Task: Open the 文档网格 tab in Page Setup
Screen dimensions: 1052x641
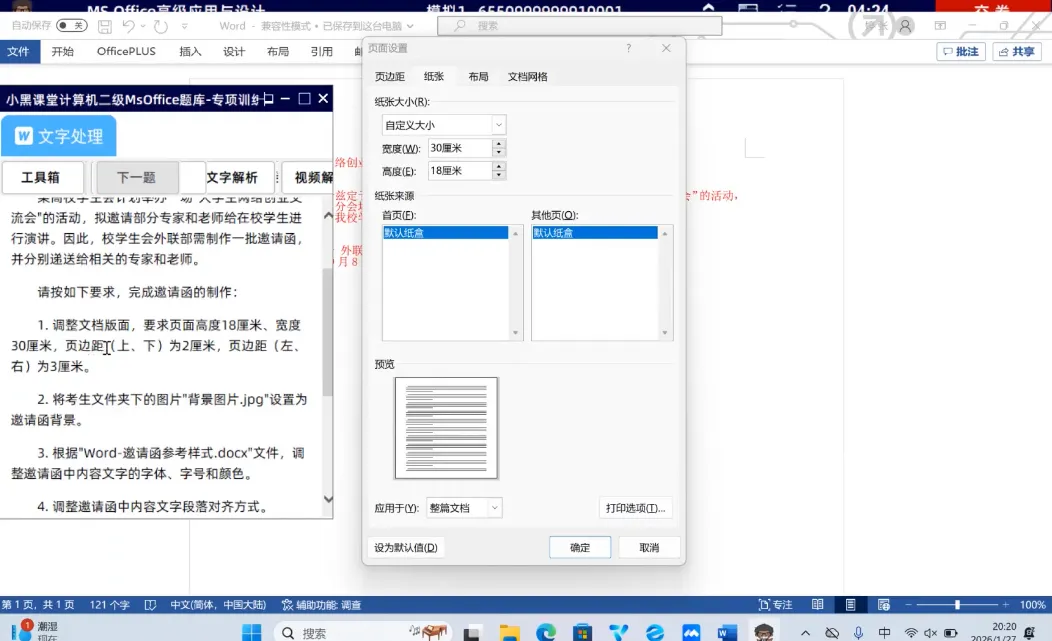Action: 527,77
